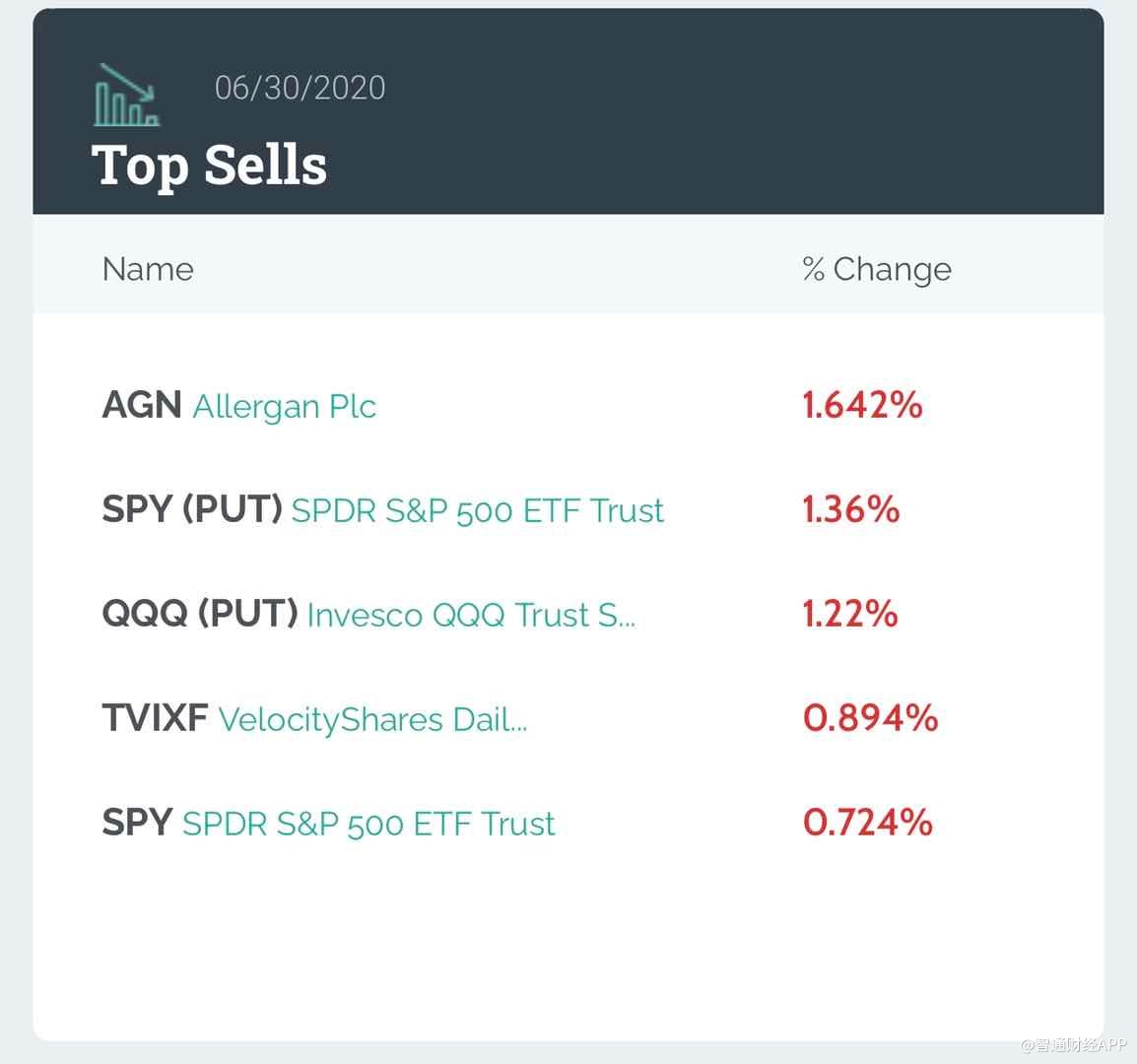Open the last row's SPDR S&P 500 ETF Trust link
1137x1064 pixels.
point(368,824)
